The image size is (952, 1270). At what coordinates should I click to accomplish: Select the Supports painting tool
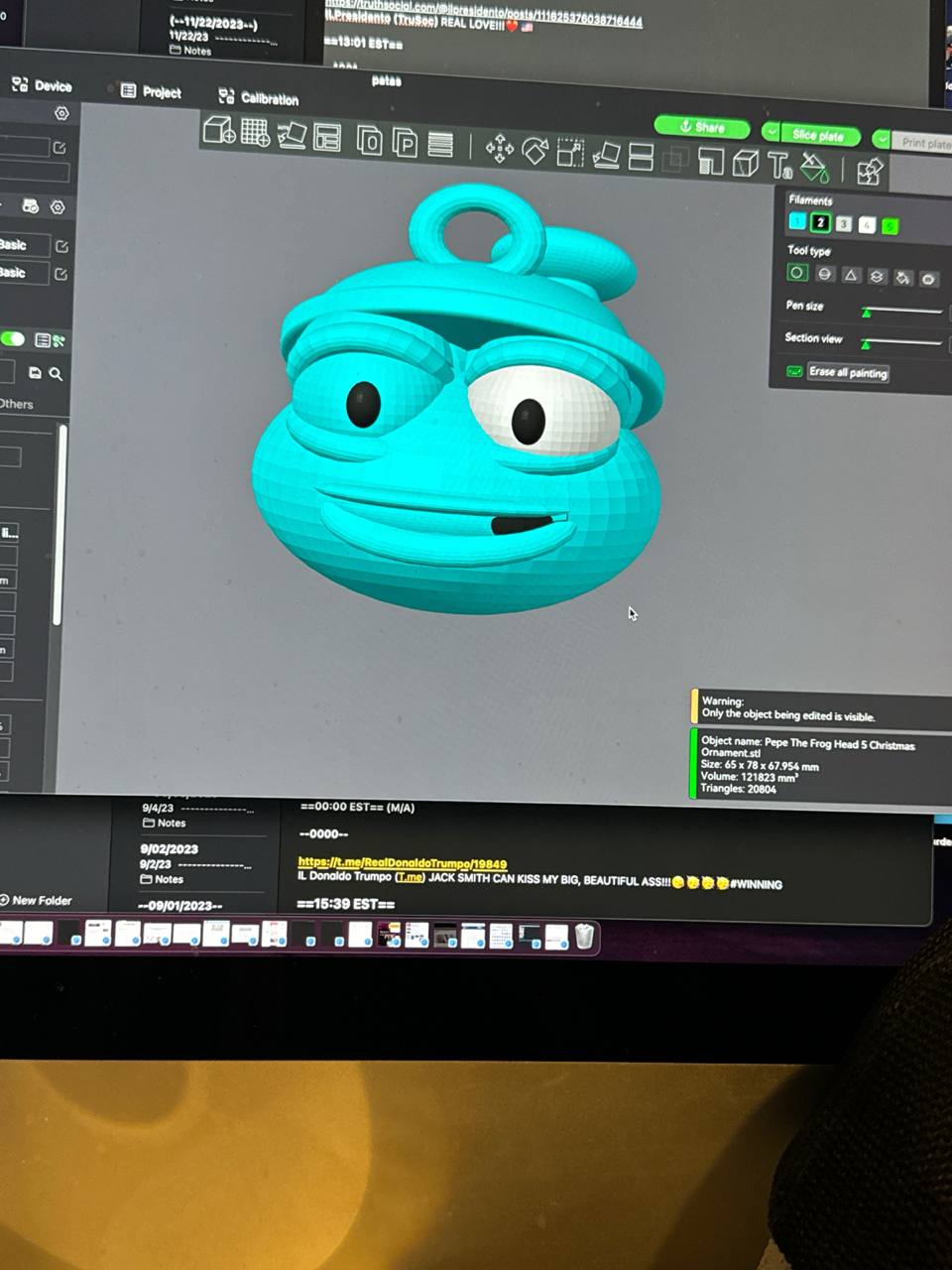coord(710,161)
